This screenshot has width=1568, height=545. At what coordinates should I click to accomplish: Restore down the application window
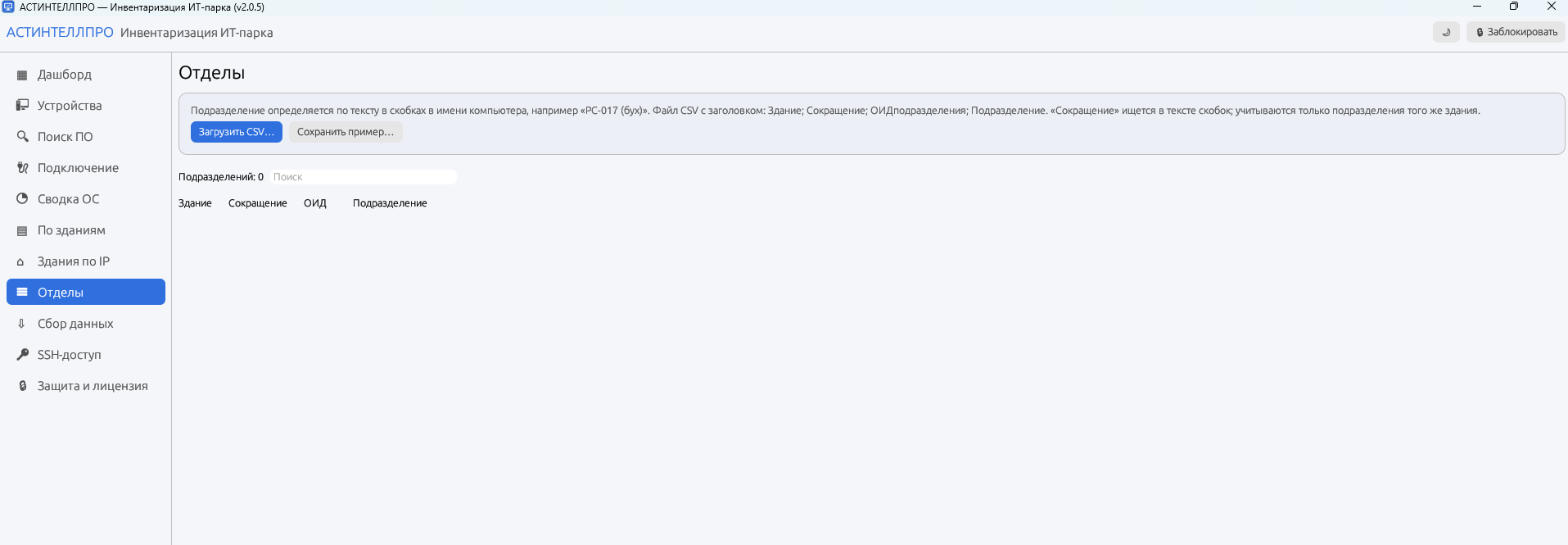pyautogui.click(x=1514, y=7)
